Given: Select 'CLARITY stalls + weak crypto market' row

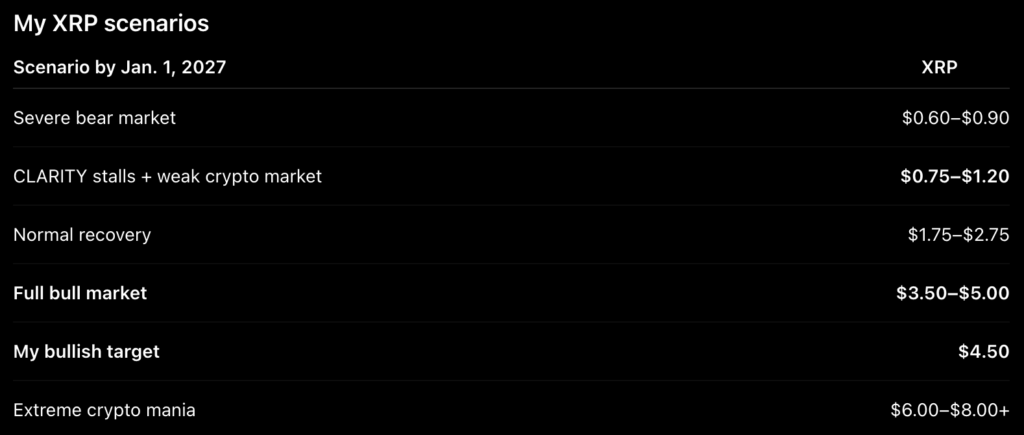Looking at the screenshot, I should tap(512, 176).
